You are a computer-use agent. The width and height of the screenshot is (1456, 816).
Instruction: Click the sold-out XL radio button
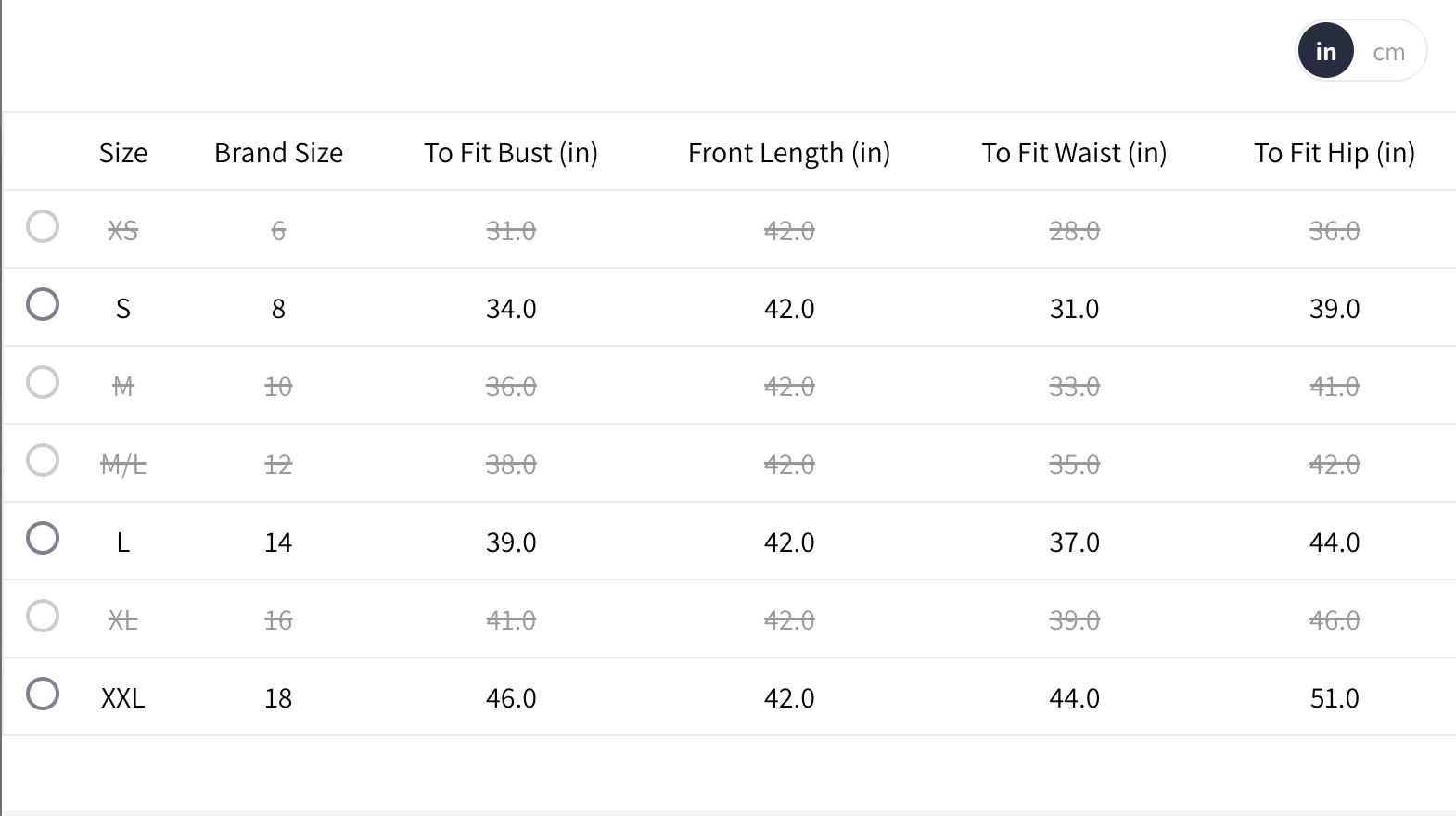[x=43, y=616]
